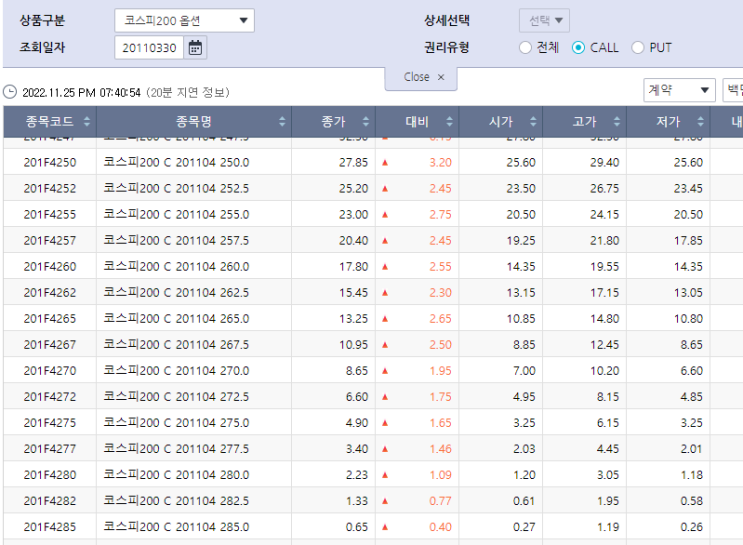Click low price 3.25

pos(692,423)
